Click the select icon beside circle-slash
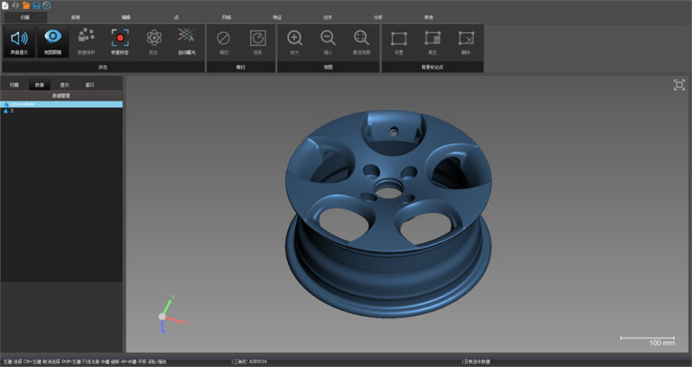 (x=258, y=38)
